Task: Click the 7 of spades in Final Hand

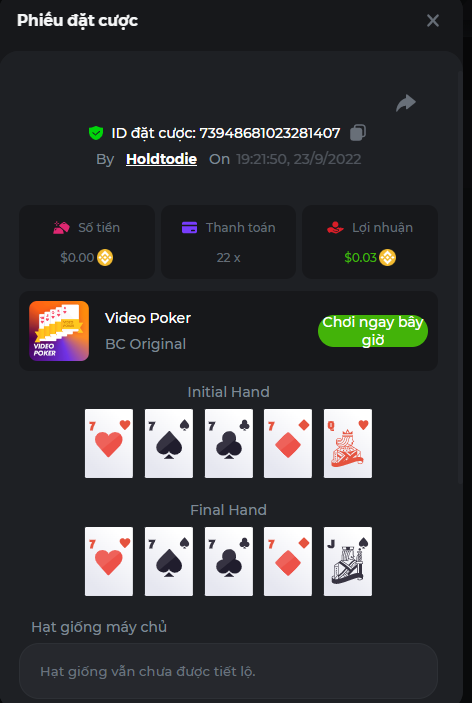Action: point(169,561)
